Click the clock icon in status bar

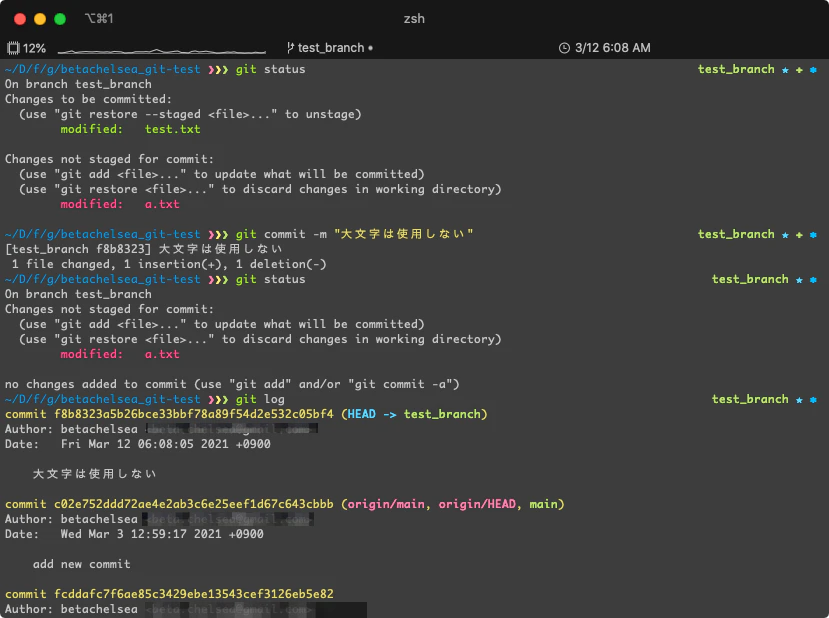click(564, 48)
